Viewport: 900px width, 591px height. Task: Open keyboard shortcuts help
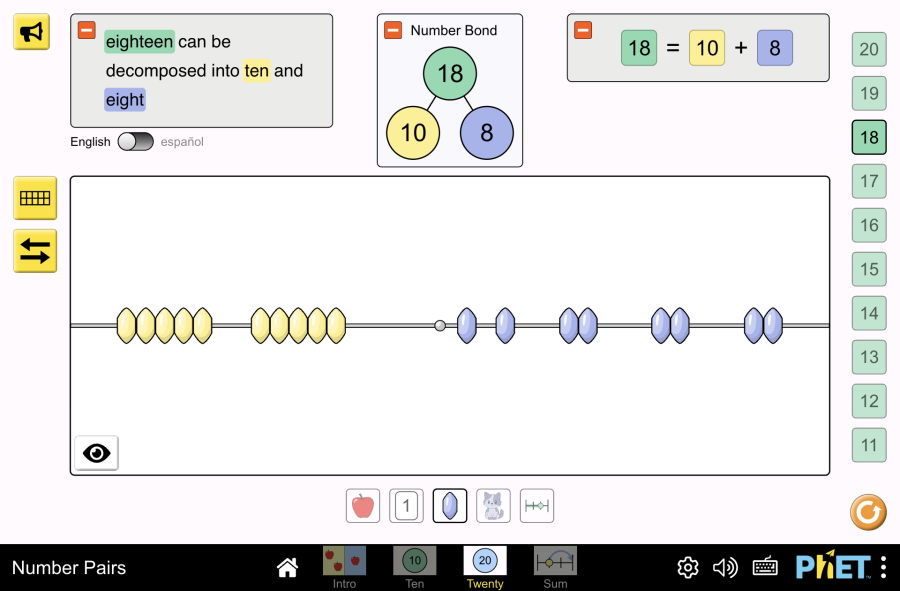765,568
